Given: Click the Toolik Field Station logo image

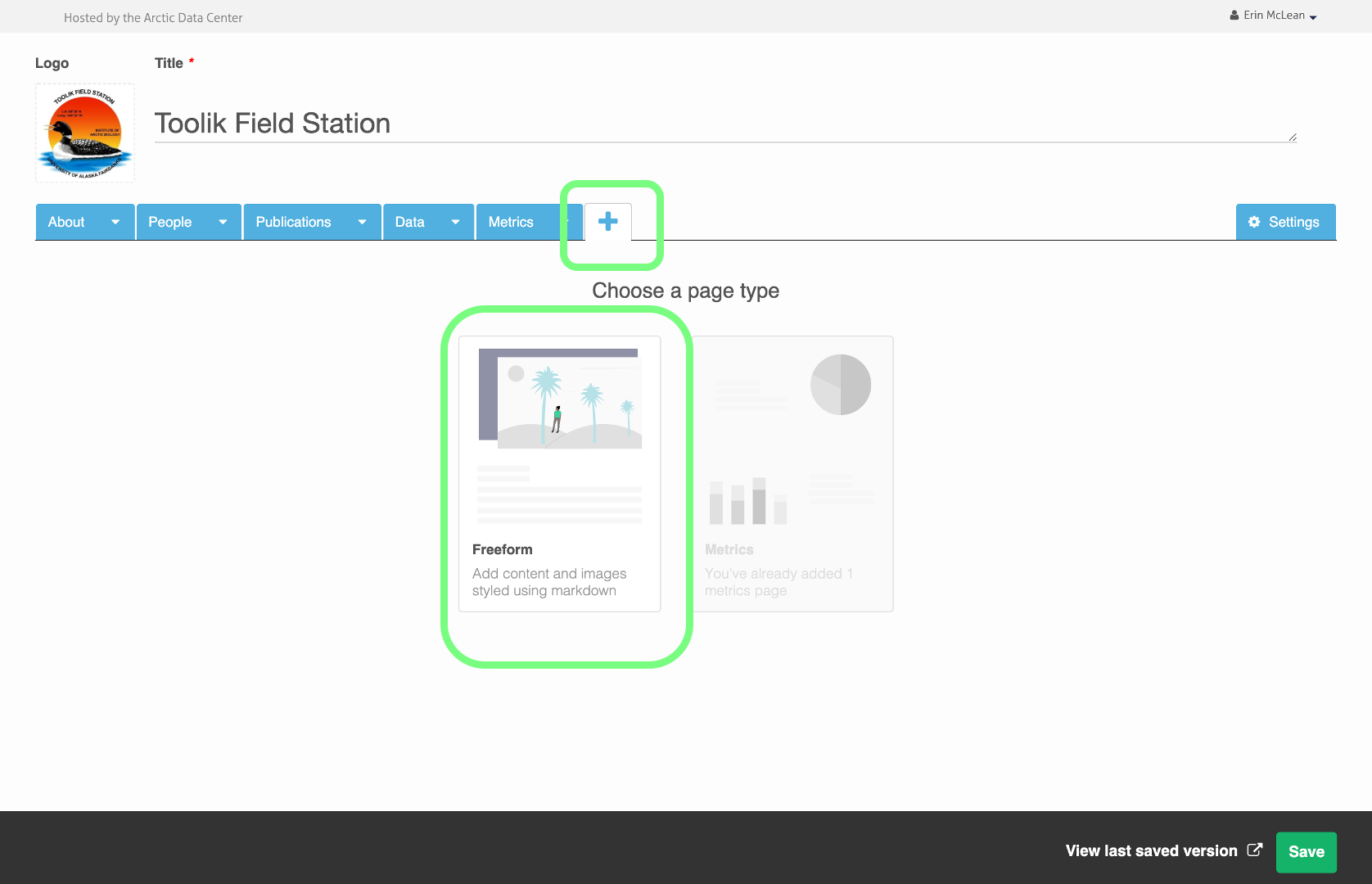Looking at the screenshot, I should tap(85, 133).
